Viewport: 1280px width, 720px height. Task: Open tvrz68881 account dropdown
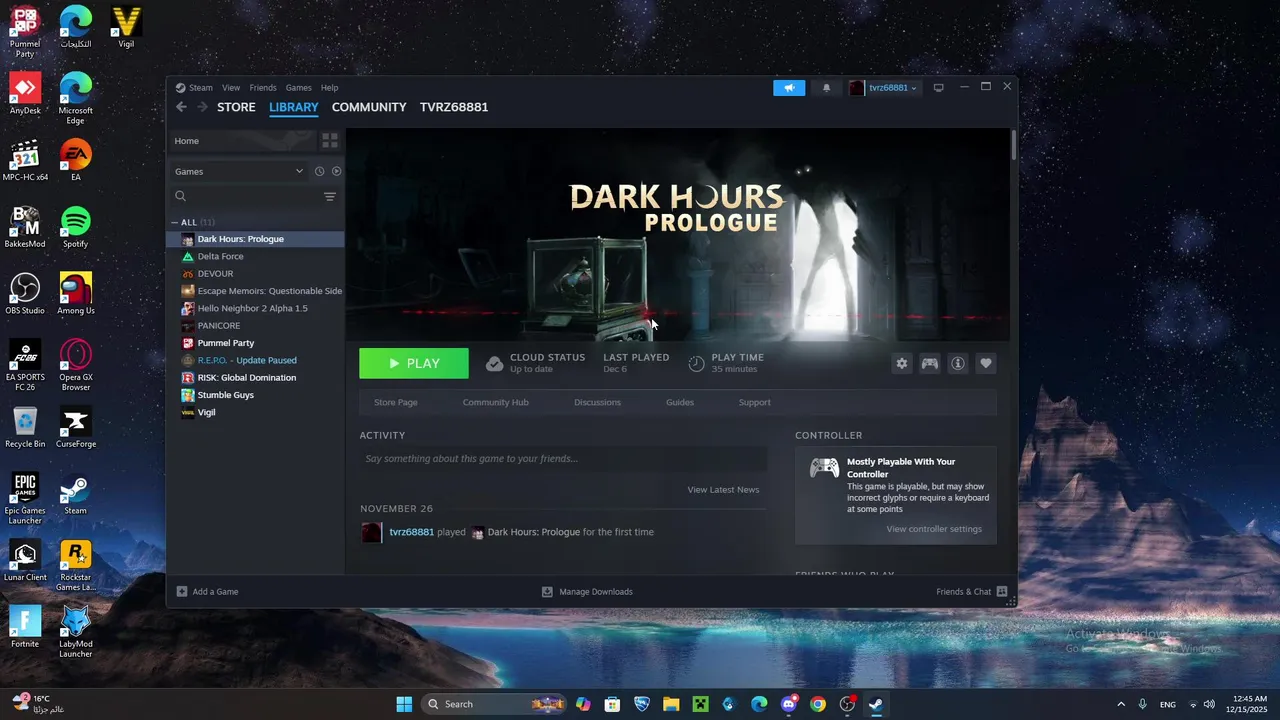pyautogui.click(x=883, y=88)
